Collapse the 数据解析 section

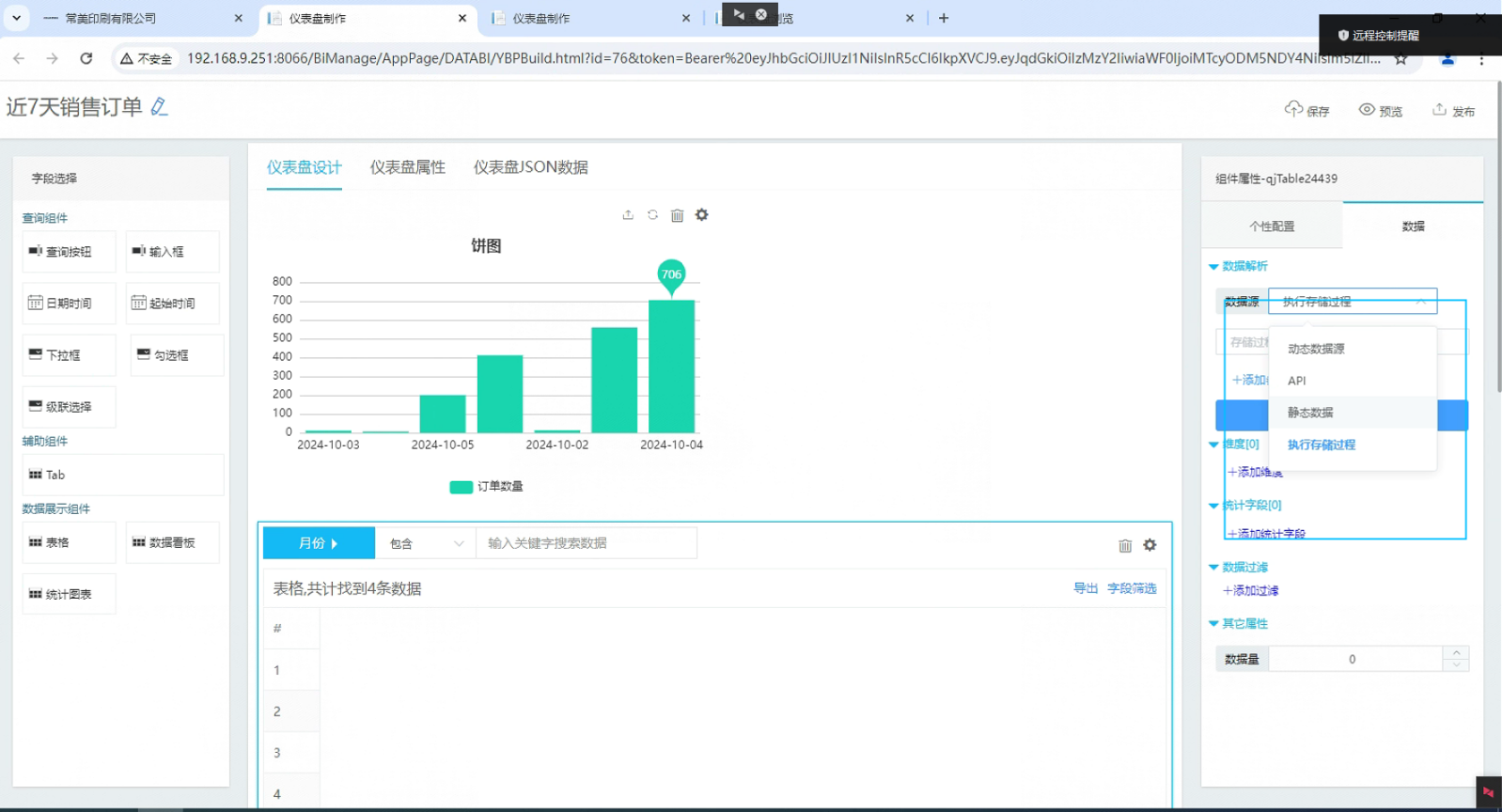point(1238,266)
